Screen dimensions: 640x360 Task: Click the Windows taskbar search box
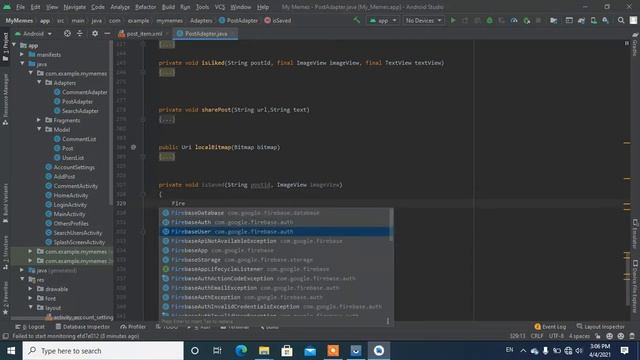point(103,351)
